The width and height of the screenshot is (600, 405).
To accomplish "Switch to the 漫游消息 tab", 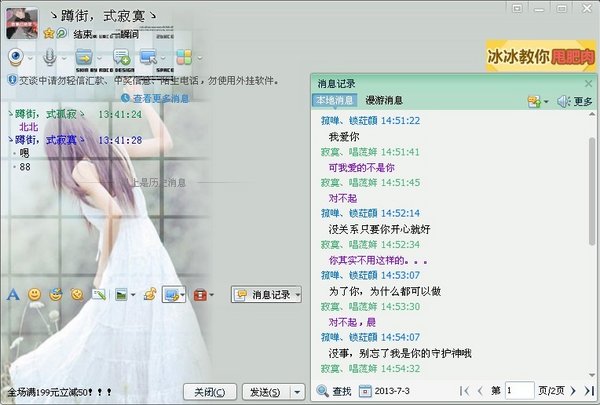I will pos(384,100).
